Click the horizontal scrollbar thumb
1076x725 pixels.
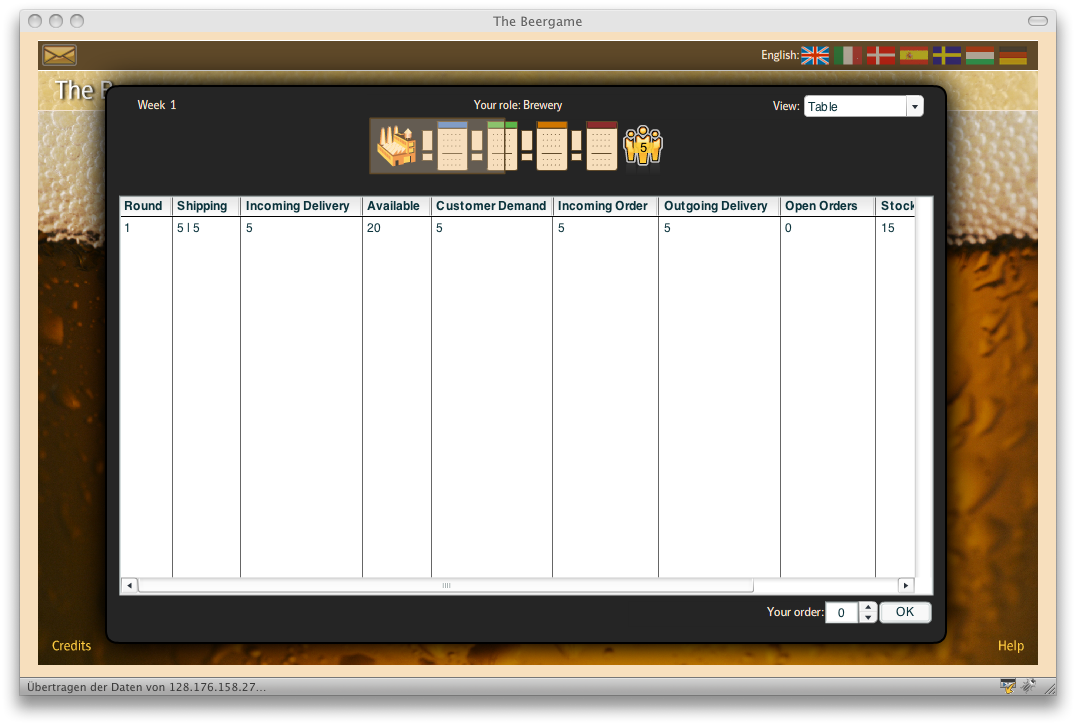click(446, 585)
